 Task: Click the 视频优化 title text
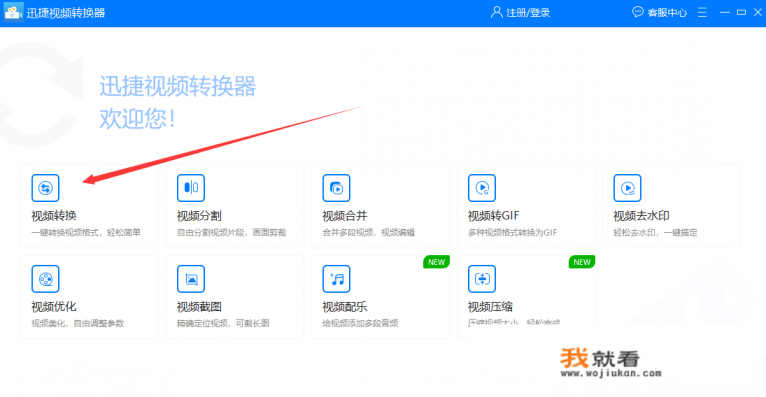tap(54, 307)
